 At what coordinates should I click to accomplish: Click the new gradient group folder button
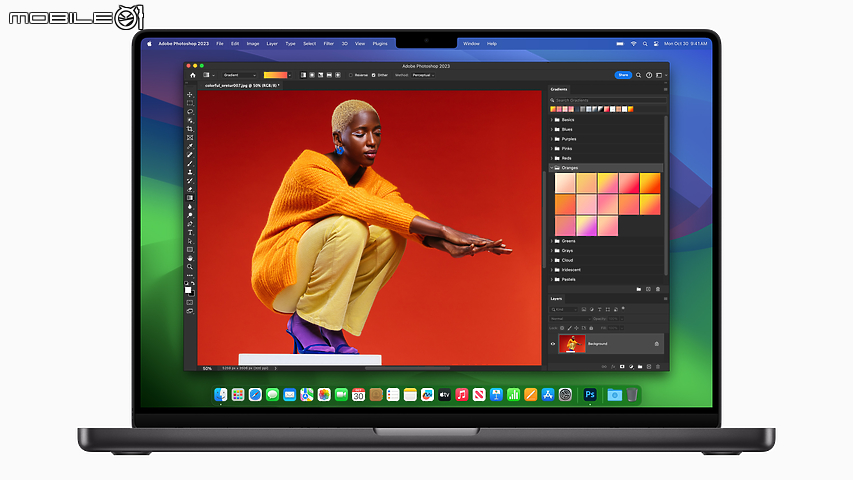click(x=639, y=289)
